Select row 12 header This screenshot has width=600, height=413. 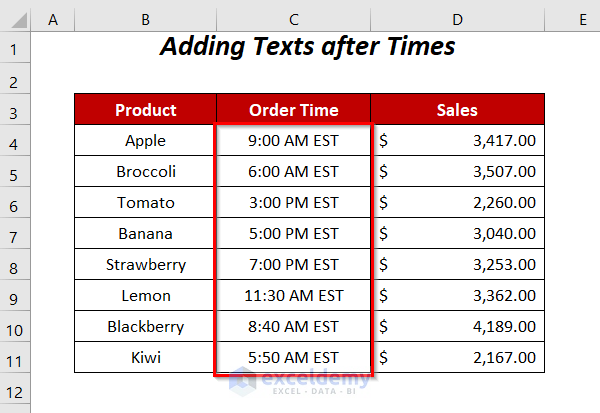(15, 390)
